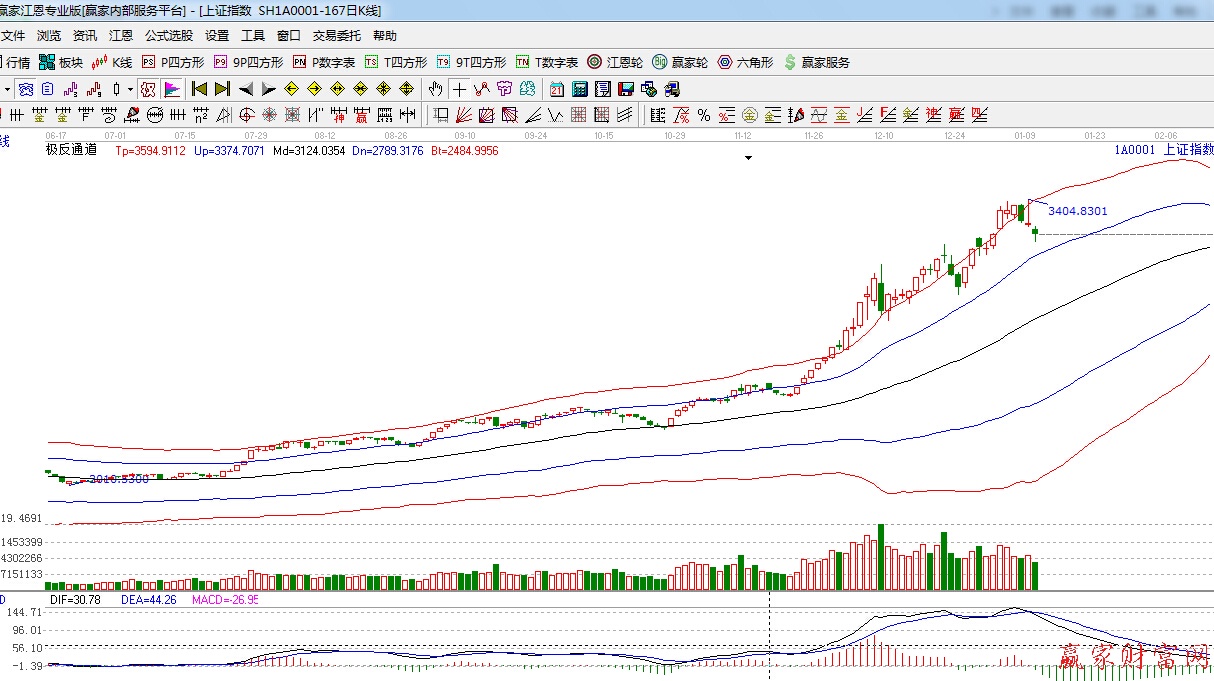Image resolution: width=1214 pixels, height=681 pixels.
Task: Activate the crosshair cursor tool
Action: click(x=459, y=89)
